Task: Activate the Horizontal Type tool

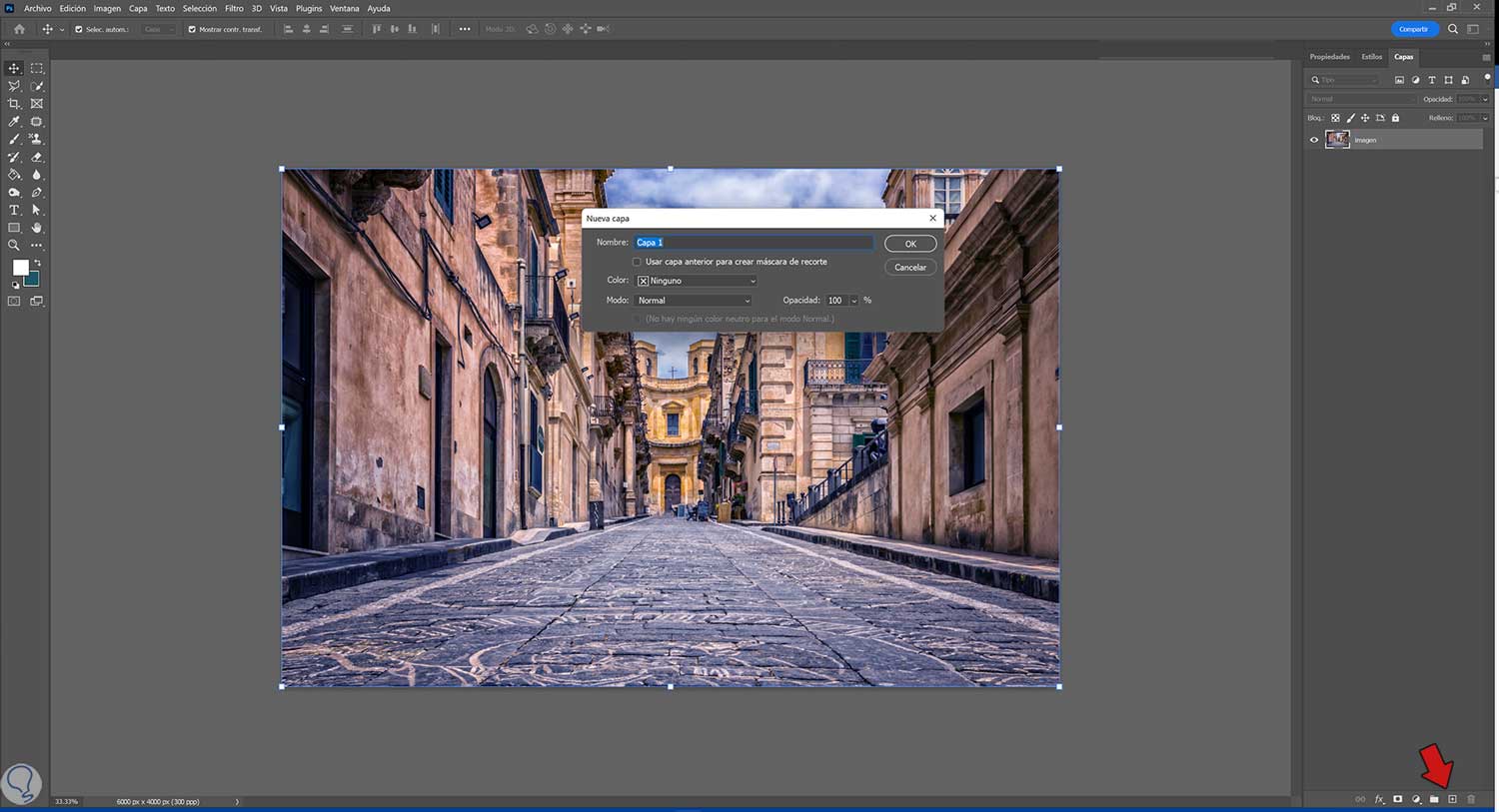Action: pos(14,210)
